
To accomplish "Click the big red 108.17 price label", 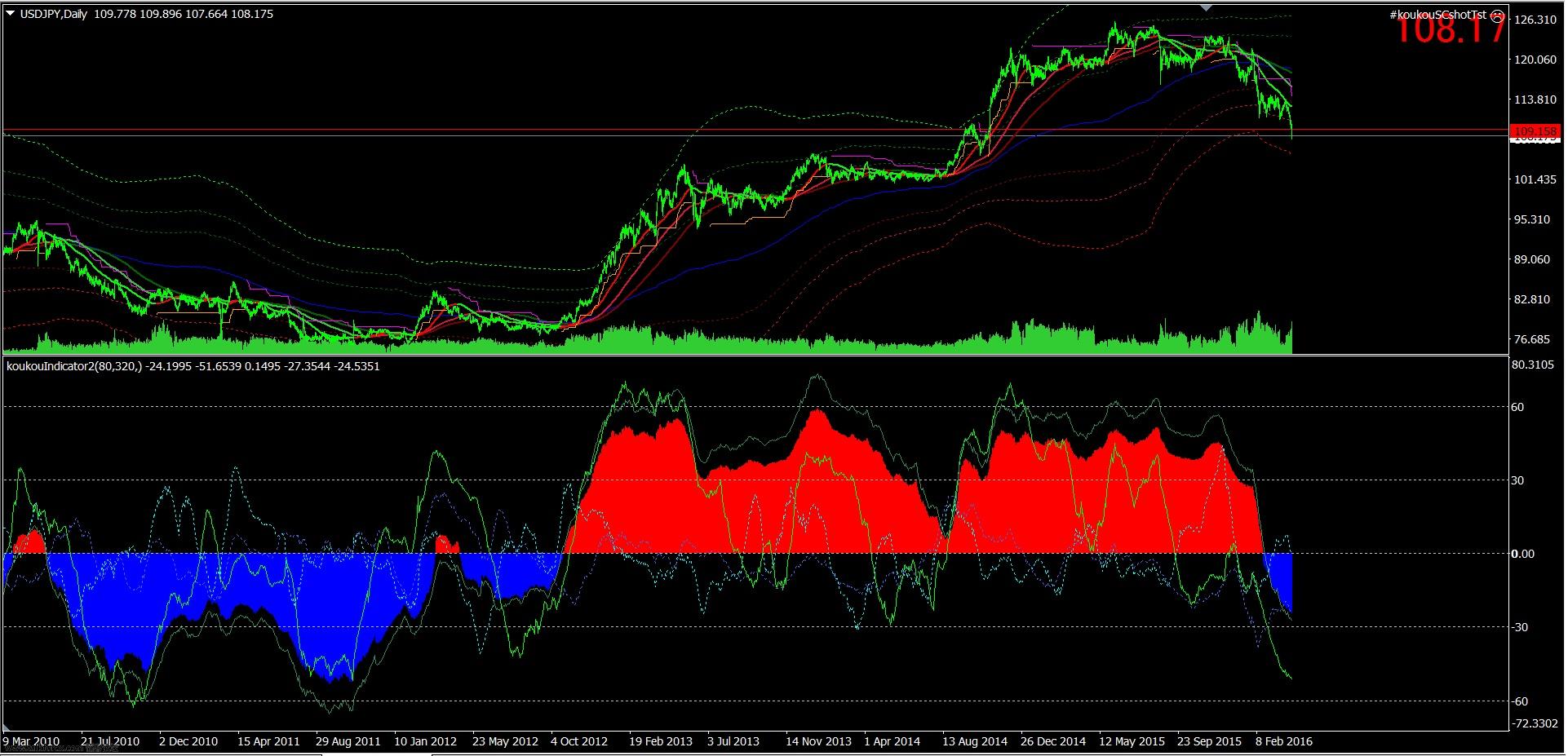I will [x=1450, y=31].
